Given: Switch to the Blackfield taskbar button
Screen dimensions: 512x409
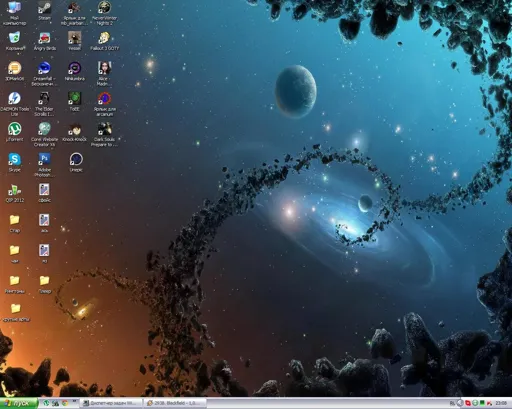Looking at the screenshot, I should pos(175,403).
